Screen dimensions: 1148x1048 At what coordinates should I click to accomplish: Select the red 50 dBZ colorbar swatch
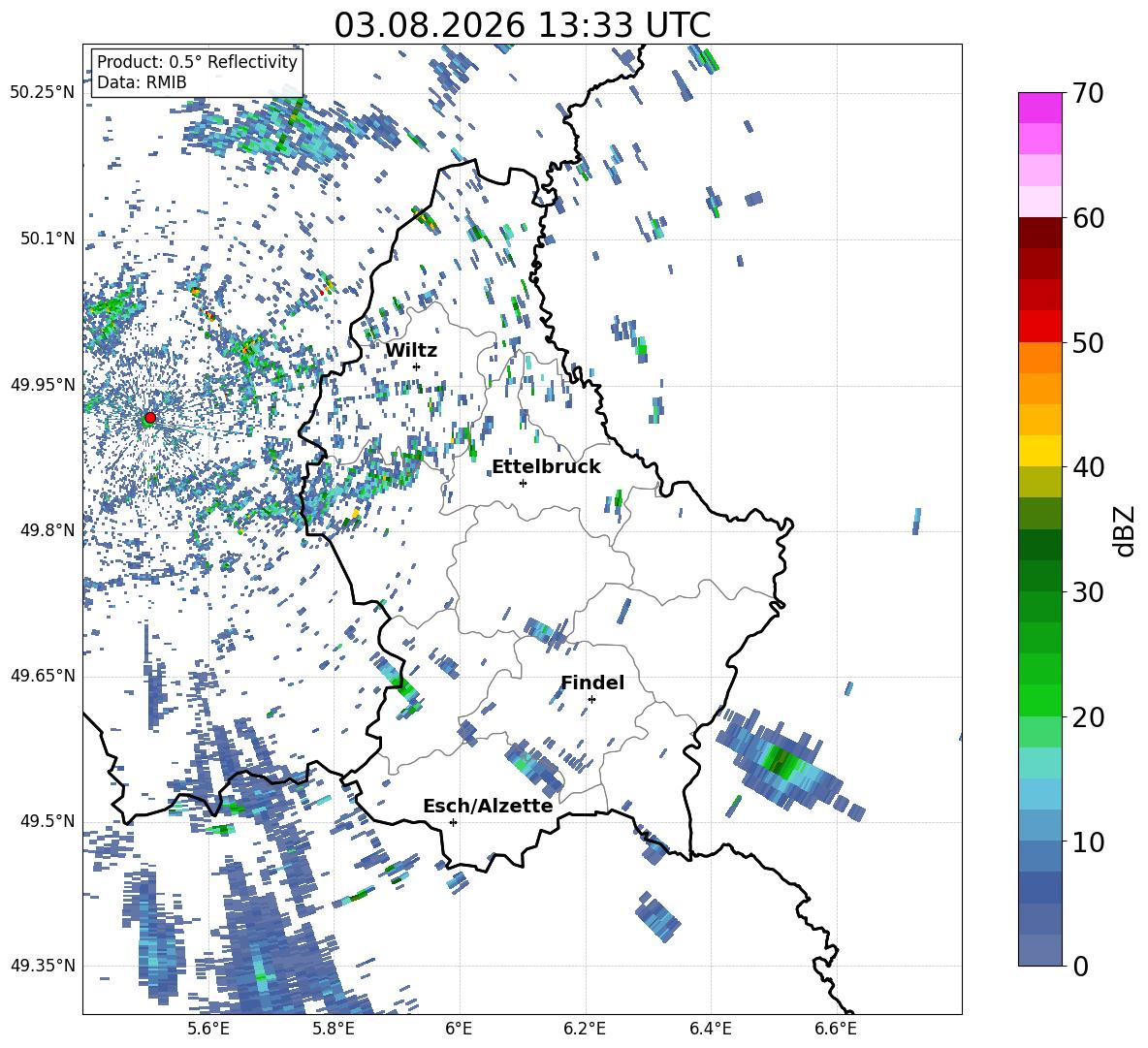click(1039, 326)
